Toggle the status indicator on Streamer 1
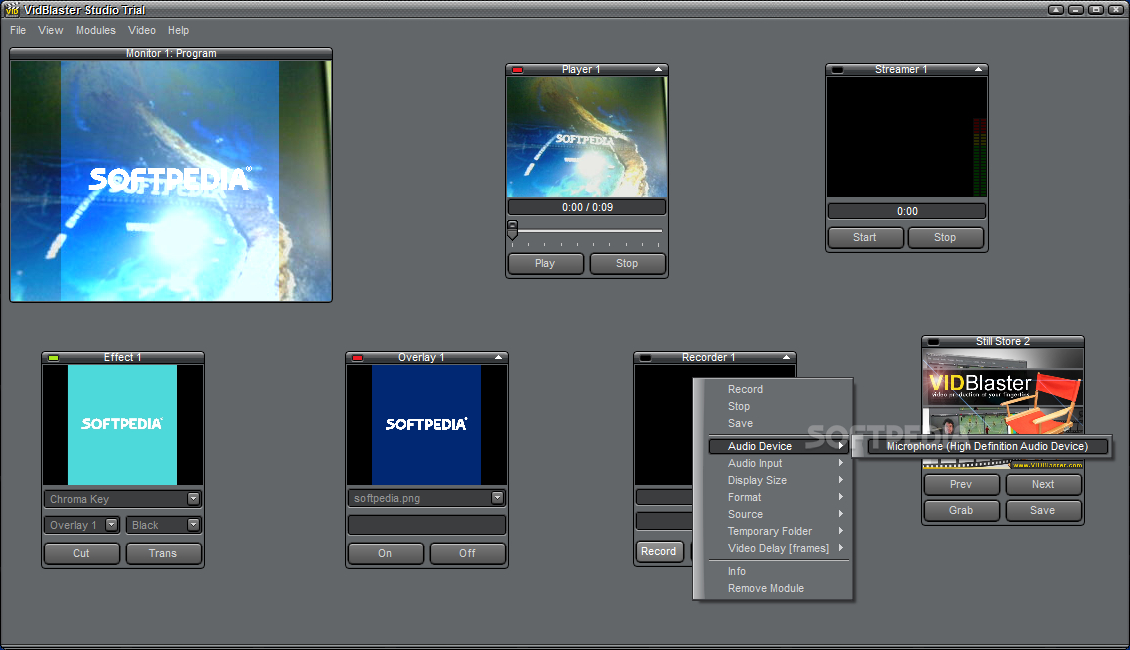The image size is (1130, 650). [837, 70]
